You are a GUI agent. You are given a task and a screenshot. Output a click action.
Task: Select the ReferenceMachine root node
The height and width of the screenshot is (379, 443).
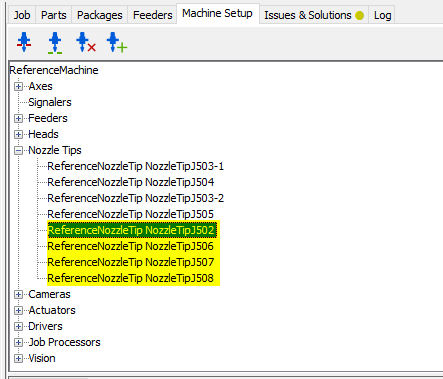point(54,70)
